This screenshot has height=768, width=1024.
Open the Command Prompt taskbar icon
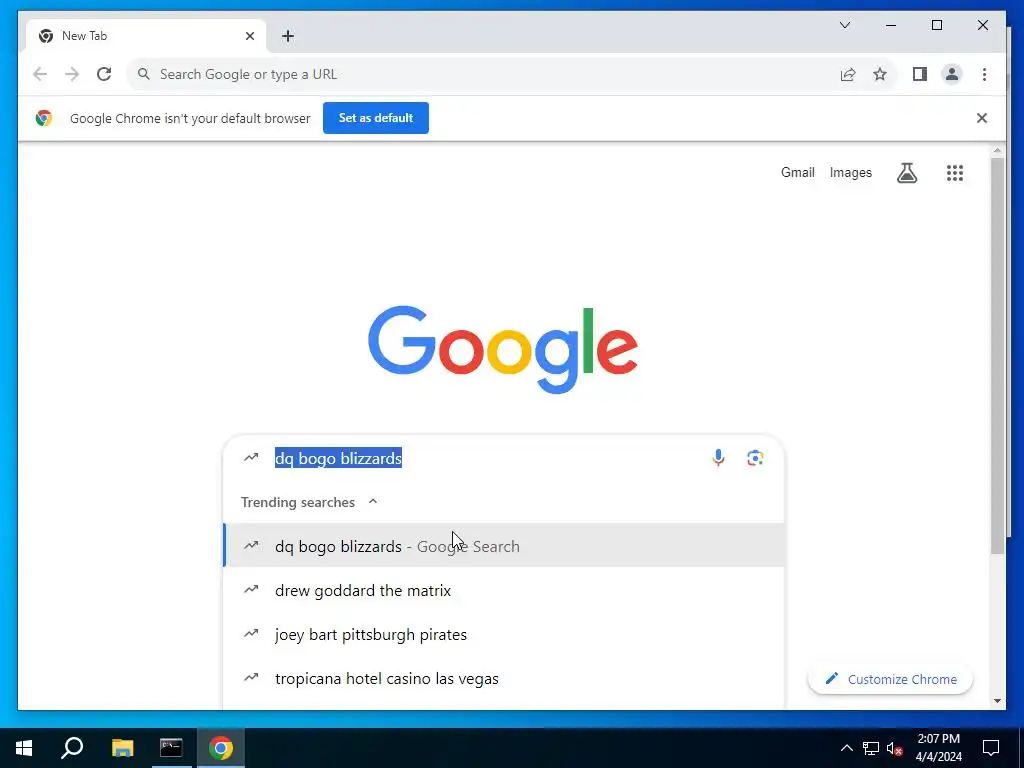[x=171, y=748]
